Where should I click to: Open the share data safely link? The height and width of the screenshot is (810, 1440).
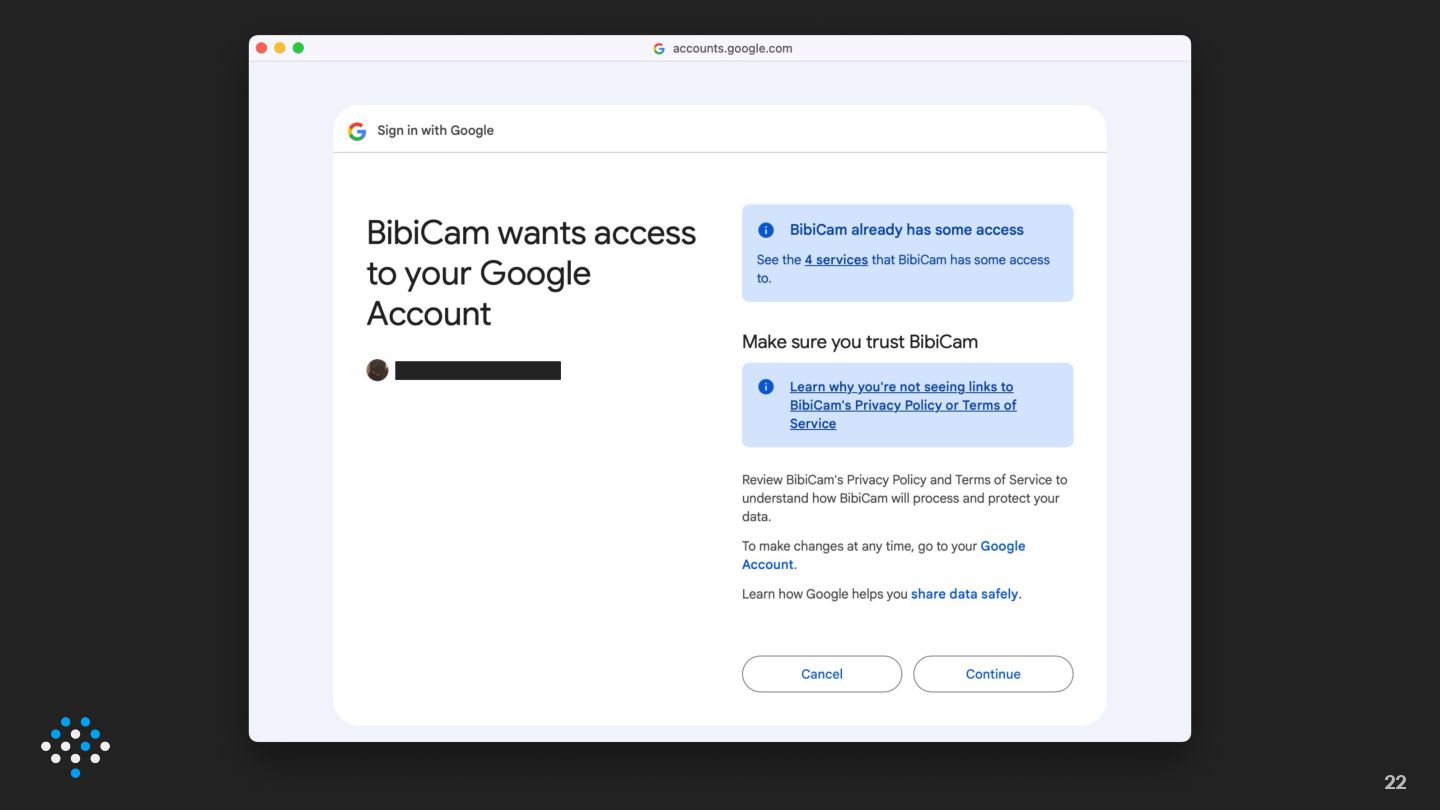click(964, 594)
